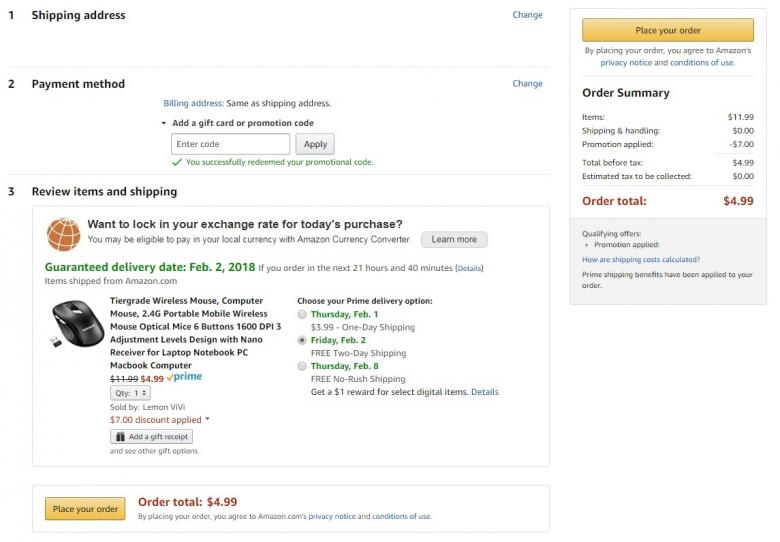The image size is (780, 542).
Task: Click Change for Shipping address
Action: click(527, 15)
